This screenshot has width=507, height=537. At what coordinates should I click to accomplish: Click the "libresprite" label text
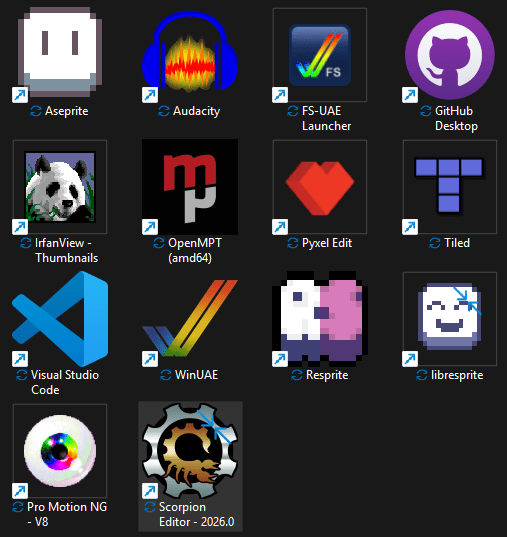click(457, 375)
